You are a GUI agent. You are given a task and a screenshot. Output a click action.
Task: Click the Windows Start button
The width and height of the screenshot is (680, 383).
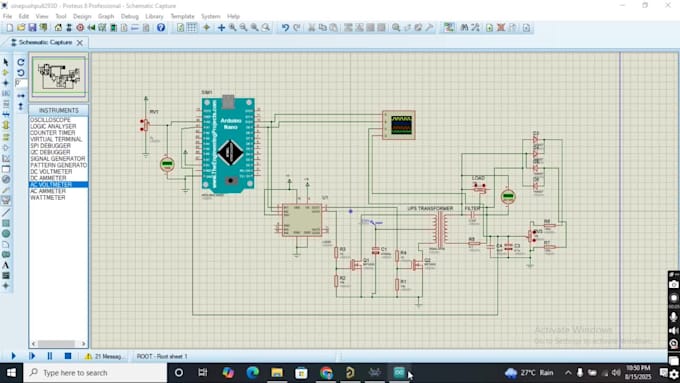click(11, 373)
